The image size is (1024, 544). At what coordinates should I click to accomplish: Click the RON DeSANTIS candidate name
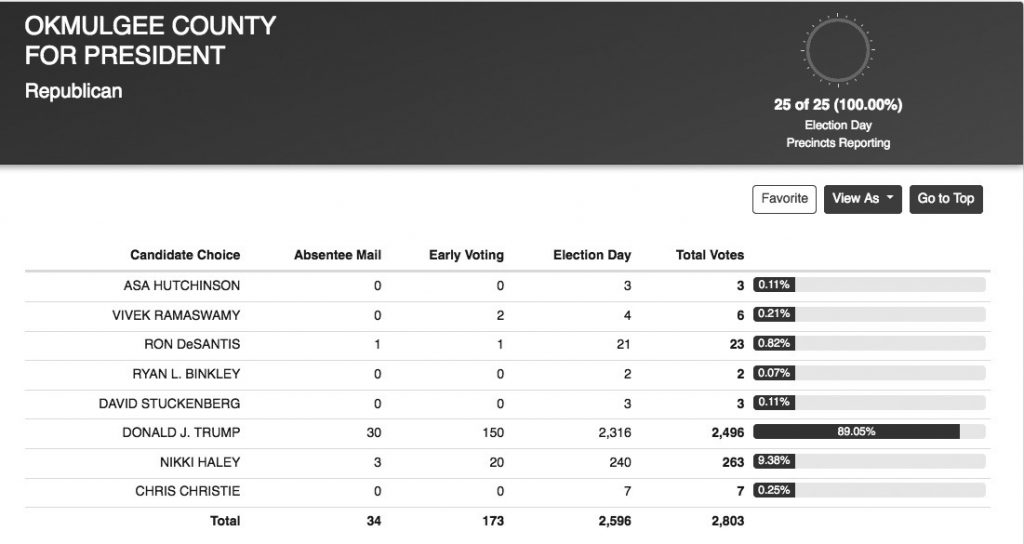pos(192,344)
